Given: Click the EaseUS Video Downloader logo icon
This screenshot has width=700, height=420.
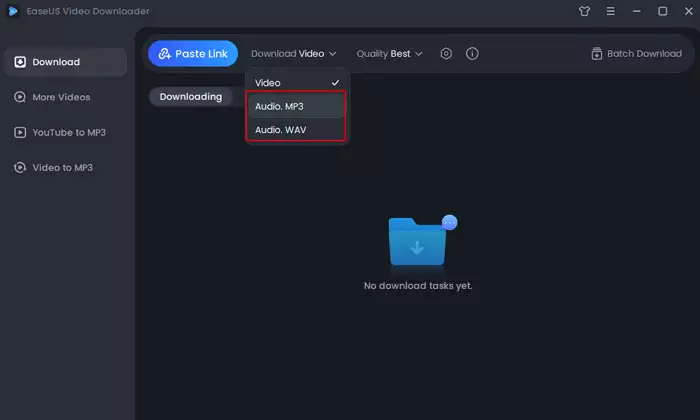Looking at the screenshot, I should pyautogui.click(x=13, y=11).
